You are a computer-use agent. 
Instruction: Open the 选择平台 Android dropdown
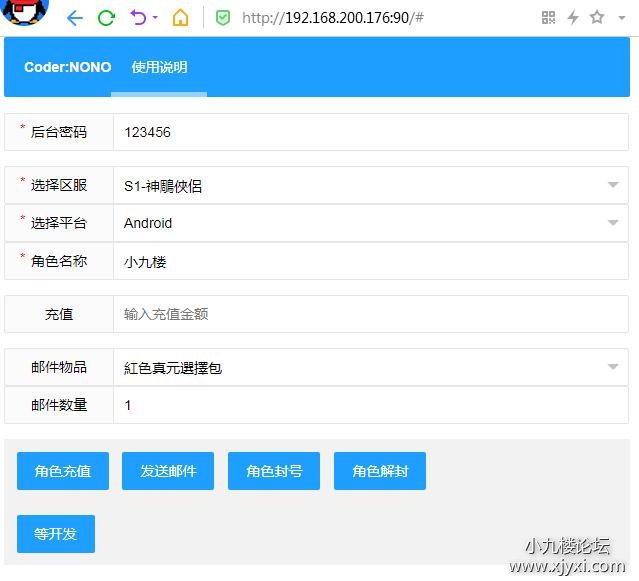[x=613, y=223]
